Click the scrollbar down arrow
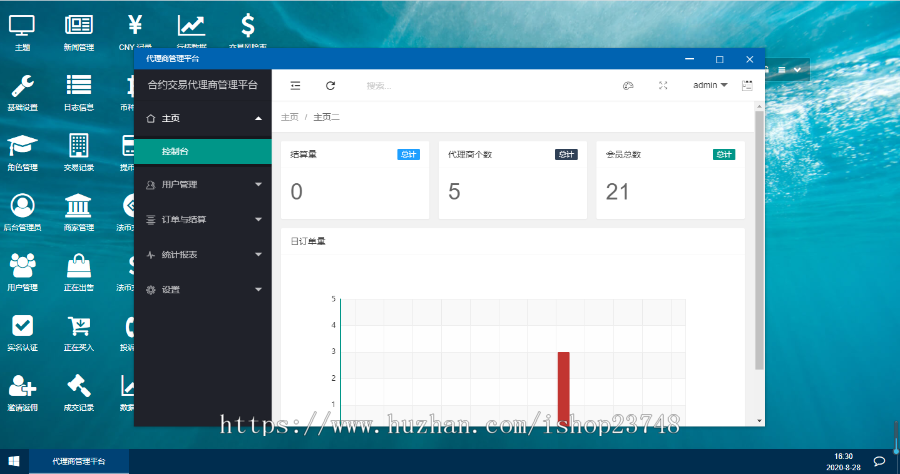This screenshot has width=900, height=474. click(x=759, y=421)
